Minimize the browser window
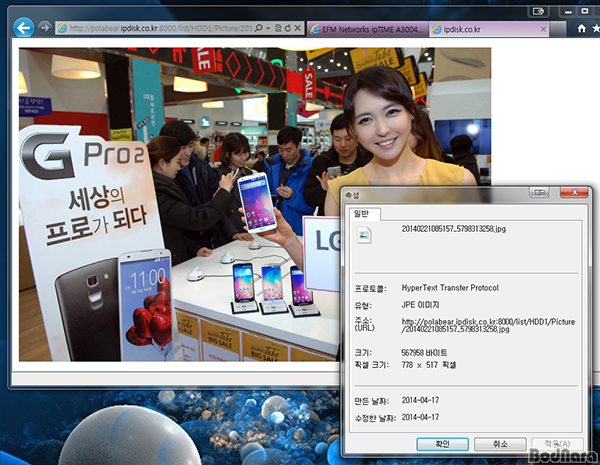 [x=569, y=11]
